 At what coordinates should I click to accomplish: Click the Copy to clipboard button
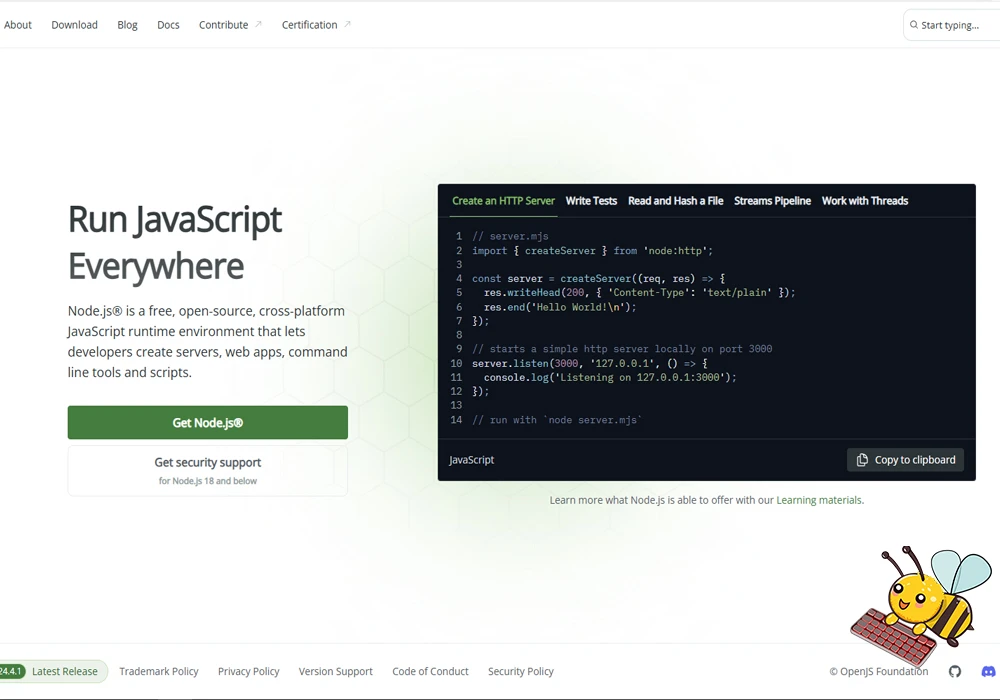906,460
